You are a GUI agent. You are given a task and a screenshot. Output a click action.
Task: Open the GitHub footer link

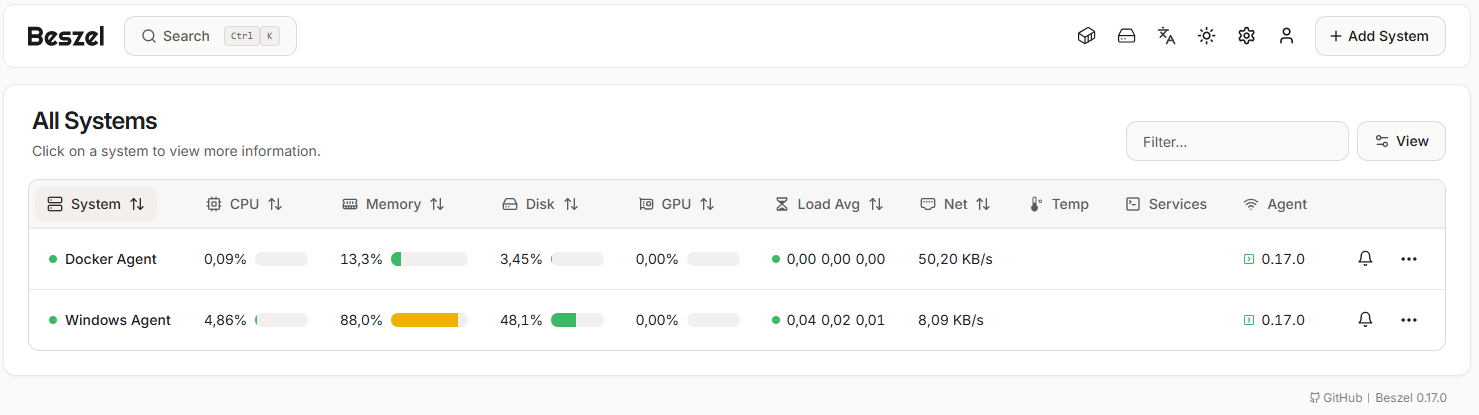(x=1336, y=397)
